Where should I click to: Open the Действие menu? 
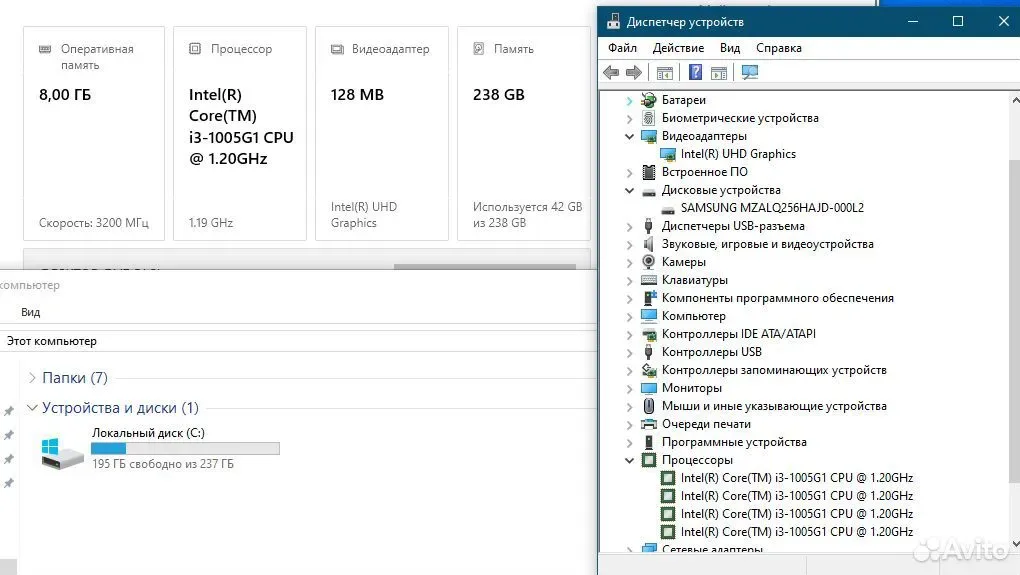click(x=678, y=48)
